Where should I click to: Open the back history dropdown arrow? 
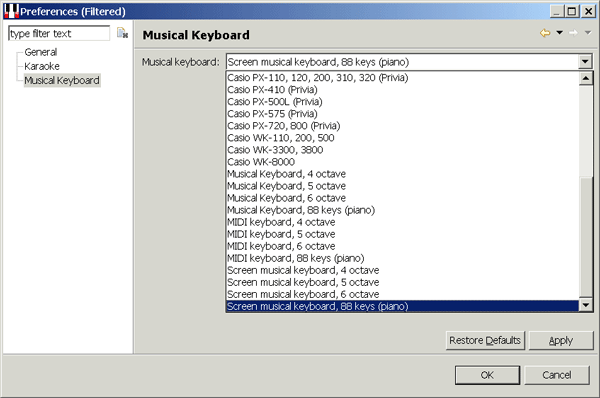pyautogui.click(x=559, y=33)
